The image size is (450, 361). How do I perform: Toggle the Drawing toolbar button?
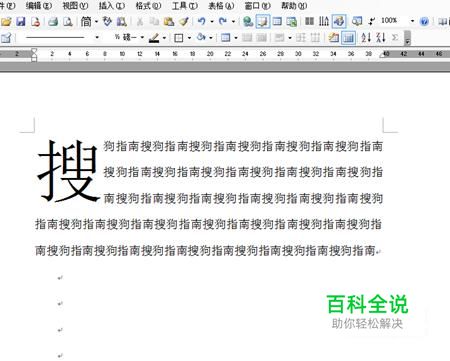click(x=339, y=22)
